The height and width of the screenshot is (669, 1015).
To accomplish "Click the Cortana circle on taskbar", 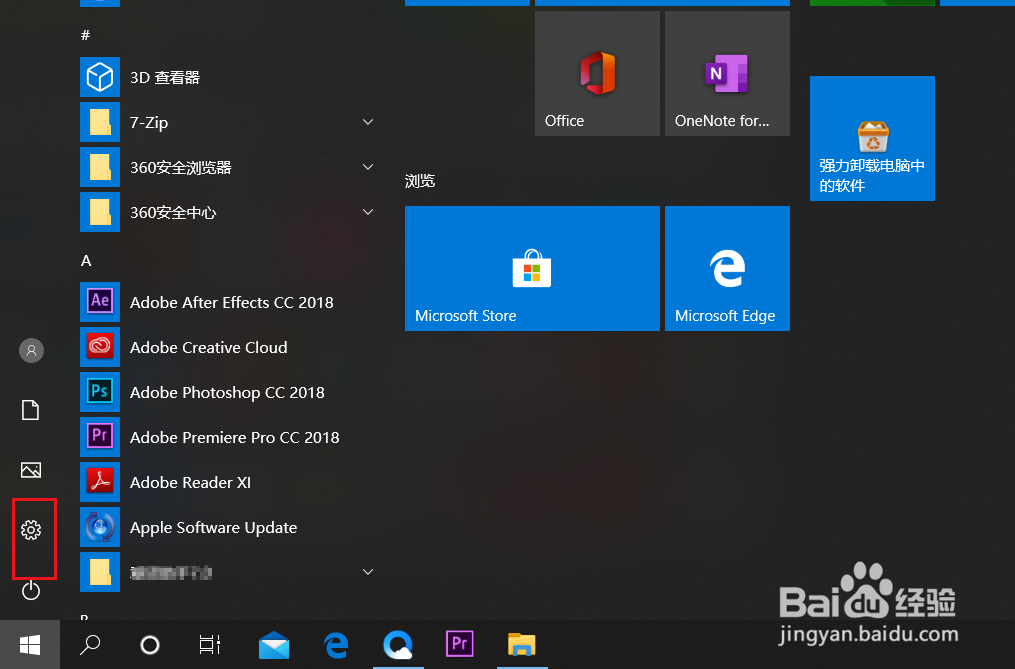I will 150,644.
